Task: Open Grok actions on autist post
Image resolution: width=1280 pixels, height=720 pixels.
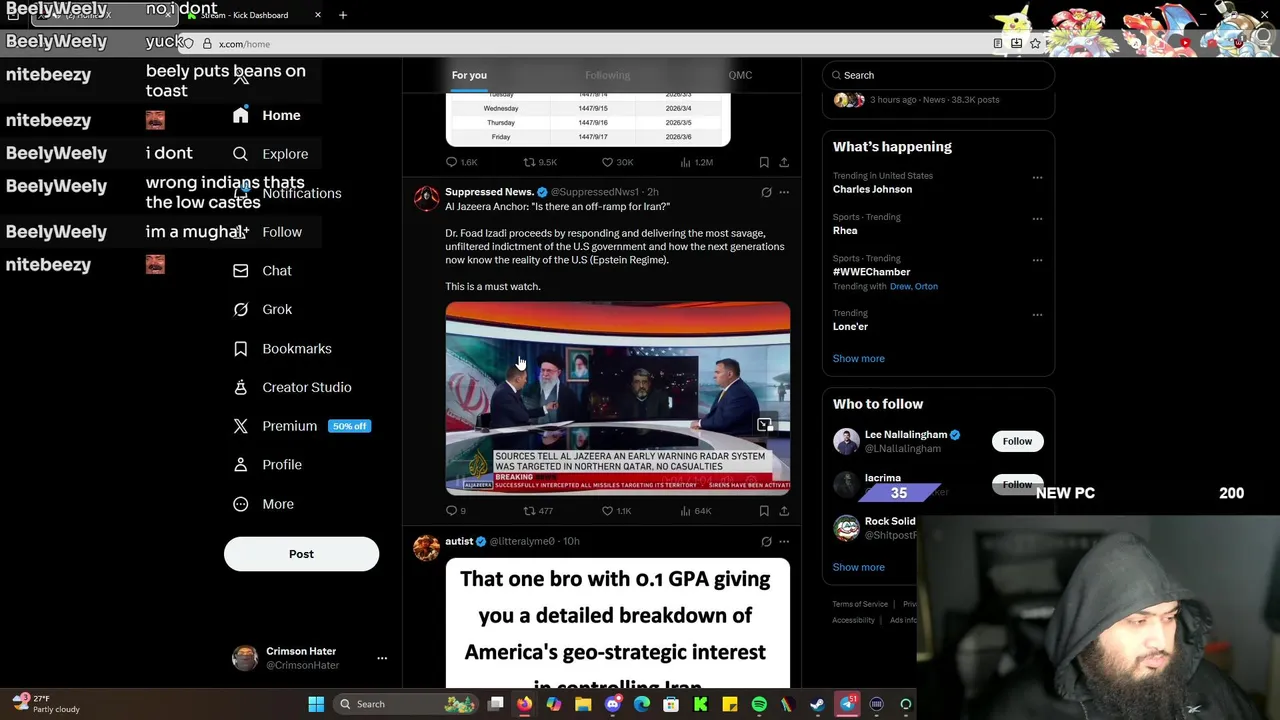Action: [x=766, y=541]
